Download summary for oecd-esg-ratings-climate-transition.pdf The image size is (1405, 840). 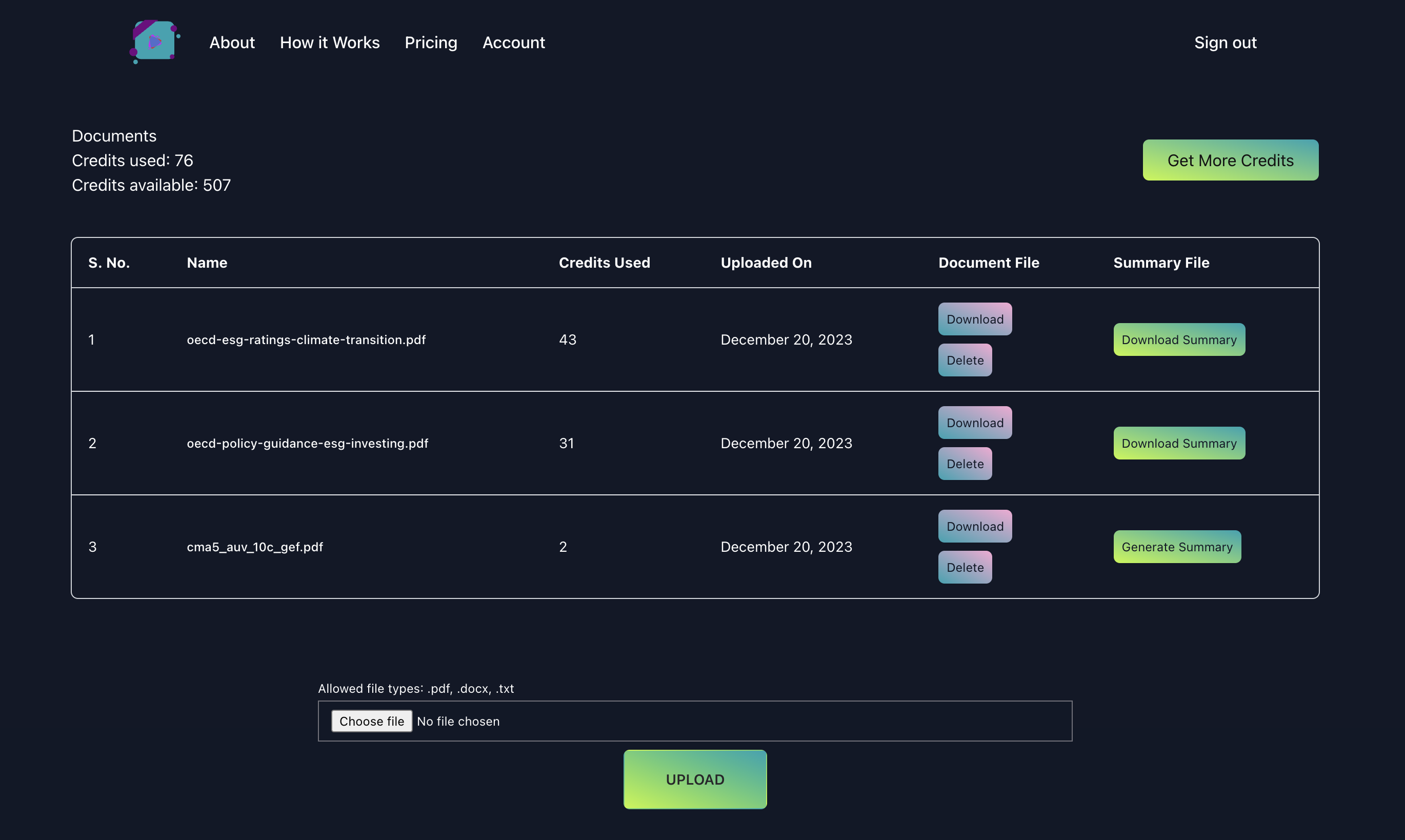point(1179,339)
